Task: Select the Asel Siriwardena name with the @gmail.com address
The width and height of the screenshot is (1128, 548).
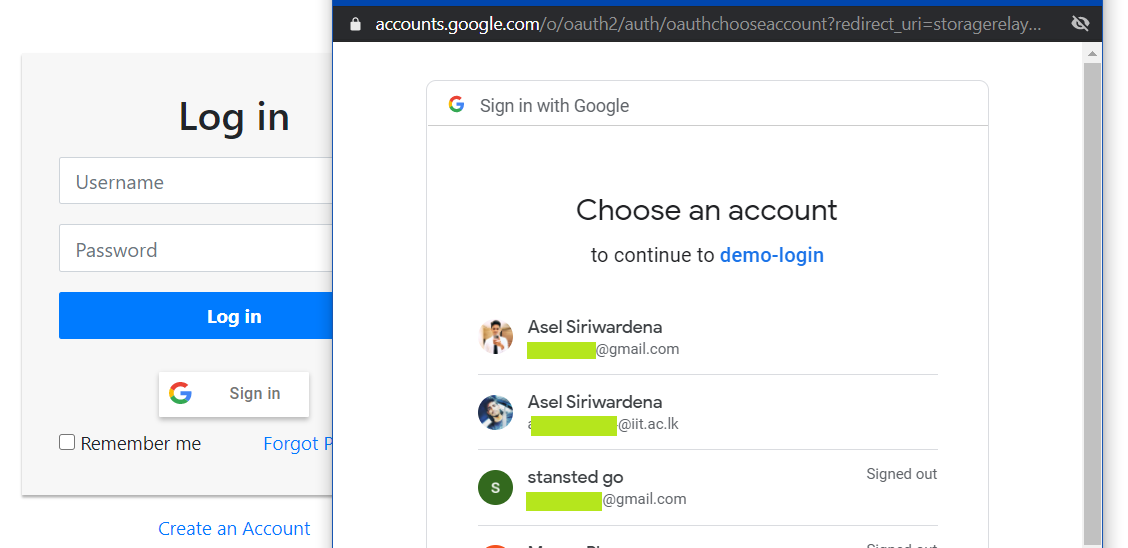Action: (x=595, y=327)
